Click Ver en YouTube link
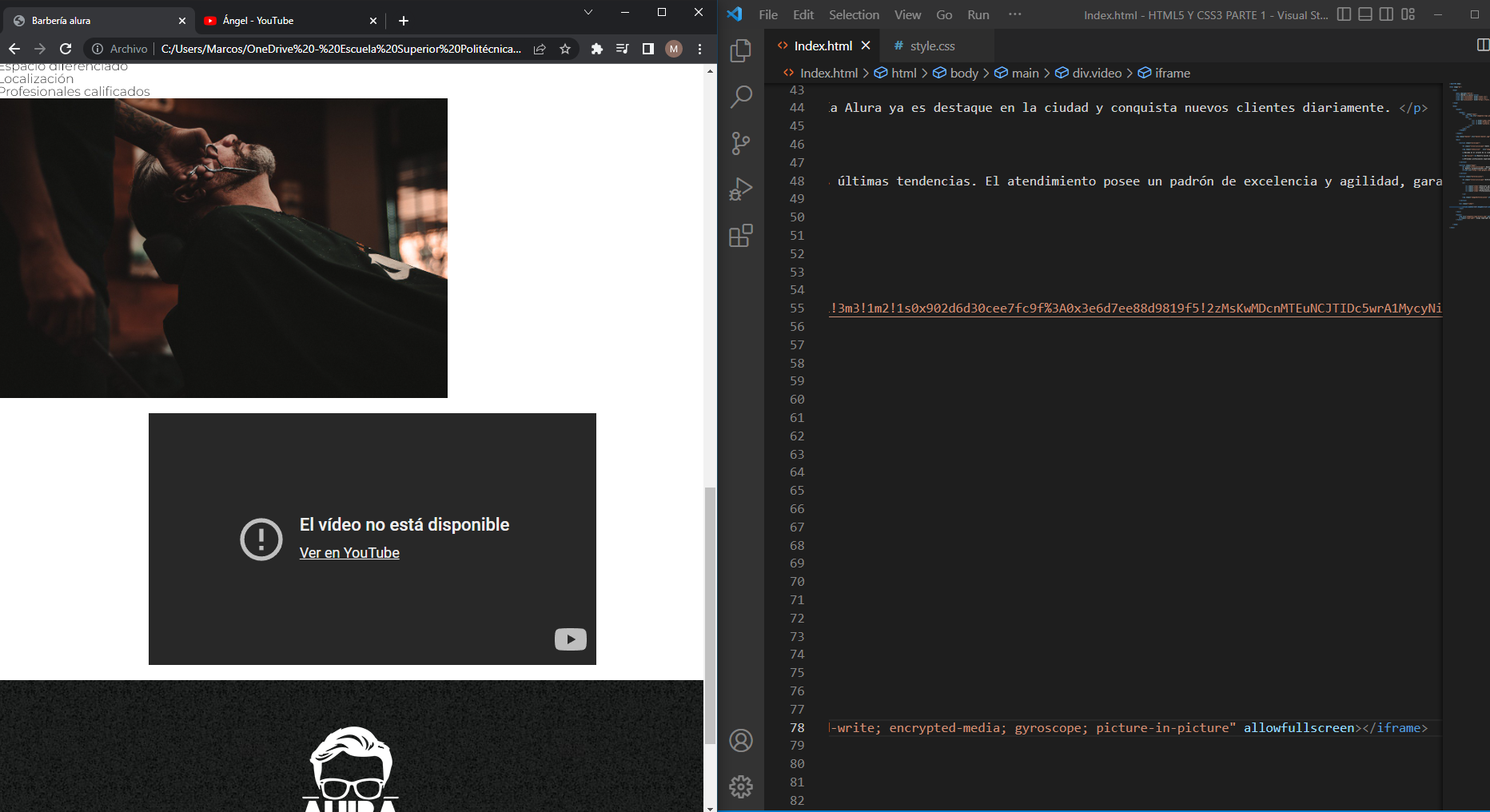 [349, 553]
